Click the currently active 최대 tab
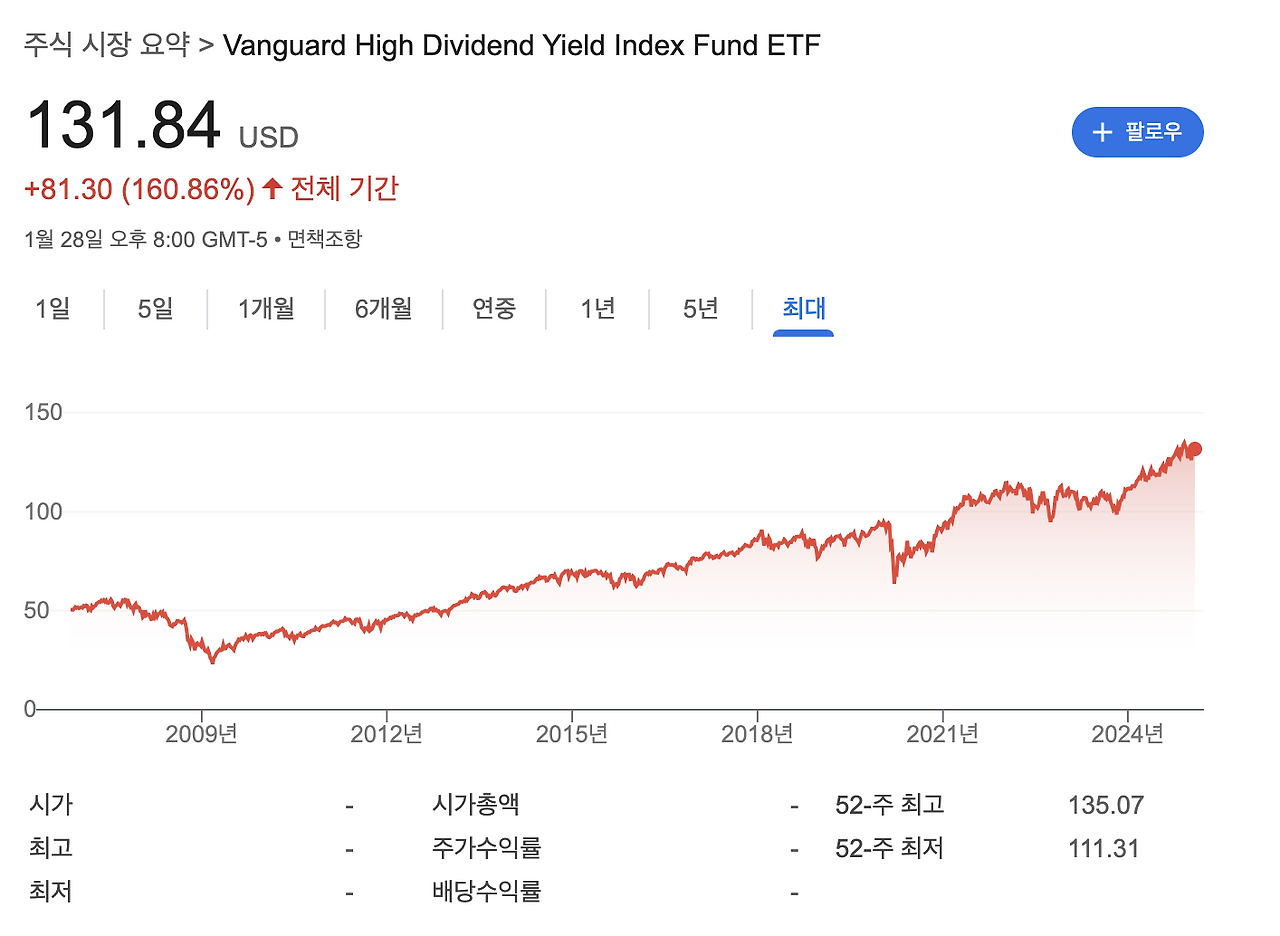 (x=804, y=310)
